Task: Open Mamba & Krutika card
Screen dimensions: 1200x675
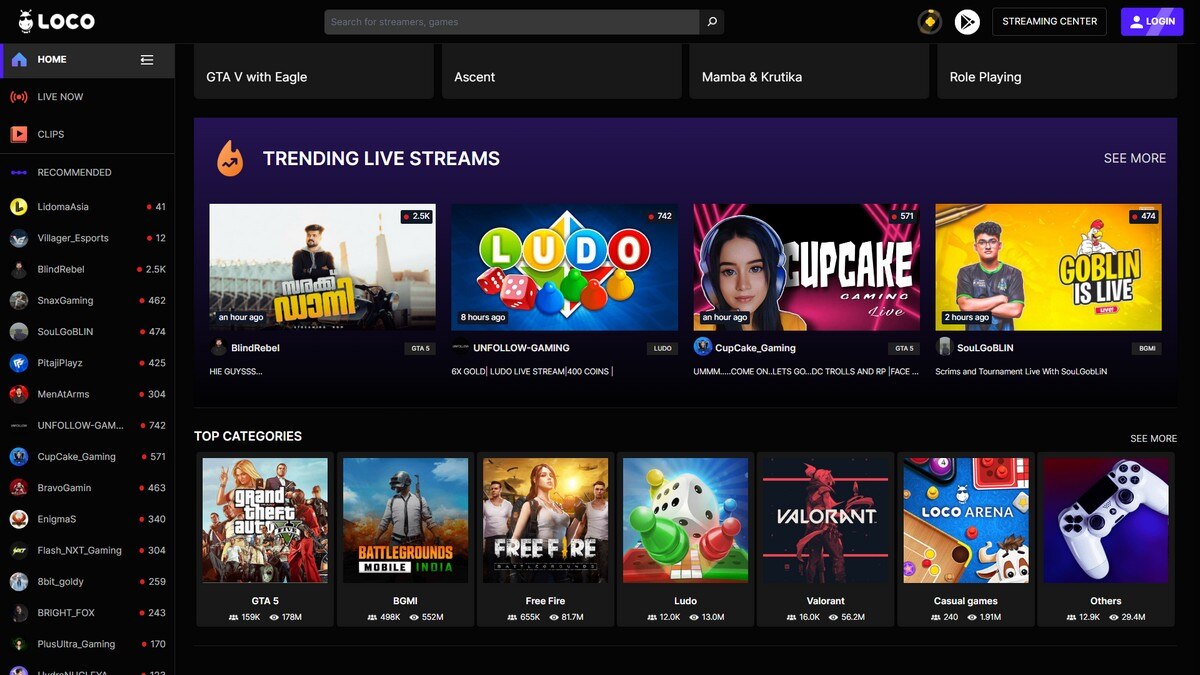Action: coord(809,71)
